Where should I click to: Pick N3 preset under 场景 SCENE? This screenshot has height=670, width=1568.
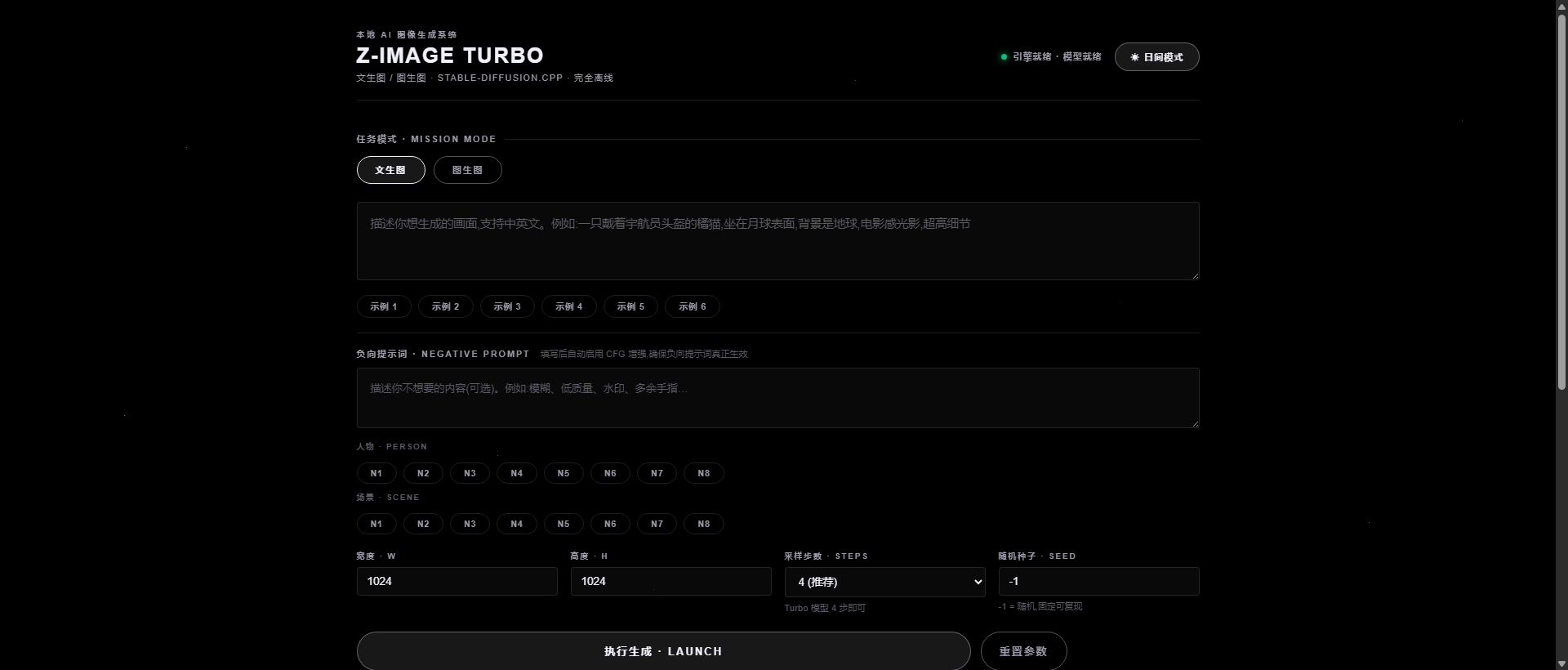(470, 524)
